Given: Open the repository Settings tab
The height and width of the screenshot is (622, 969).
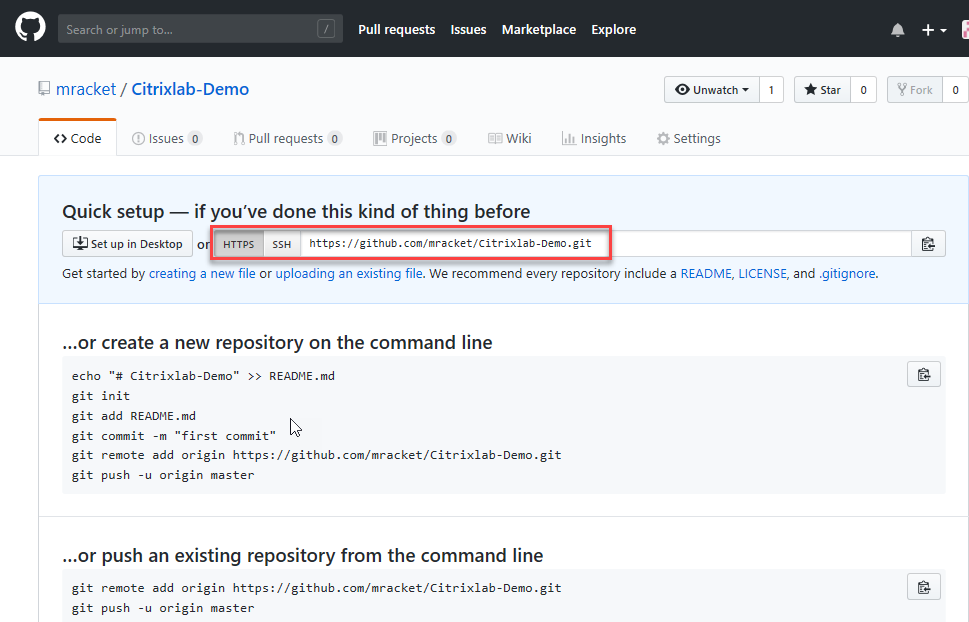Looking at the screenshot, I should point(688,138).
